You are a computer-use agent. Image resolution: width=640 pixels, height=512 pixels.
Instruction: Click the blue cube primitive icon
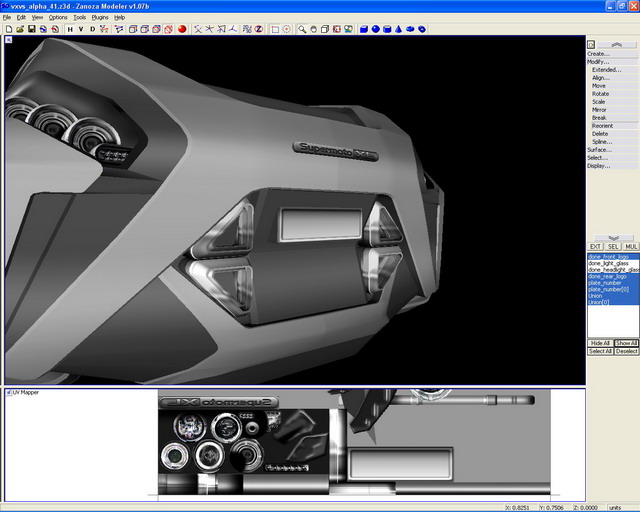click(363, 29)
